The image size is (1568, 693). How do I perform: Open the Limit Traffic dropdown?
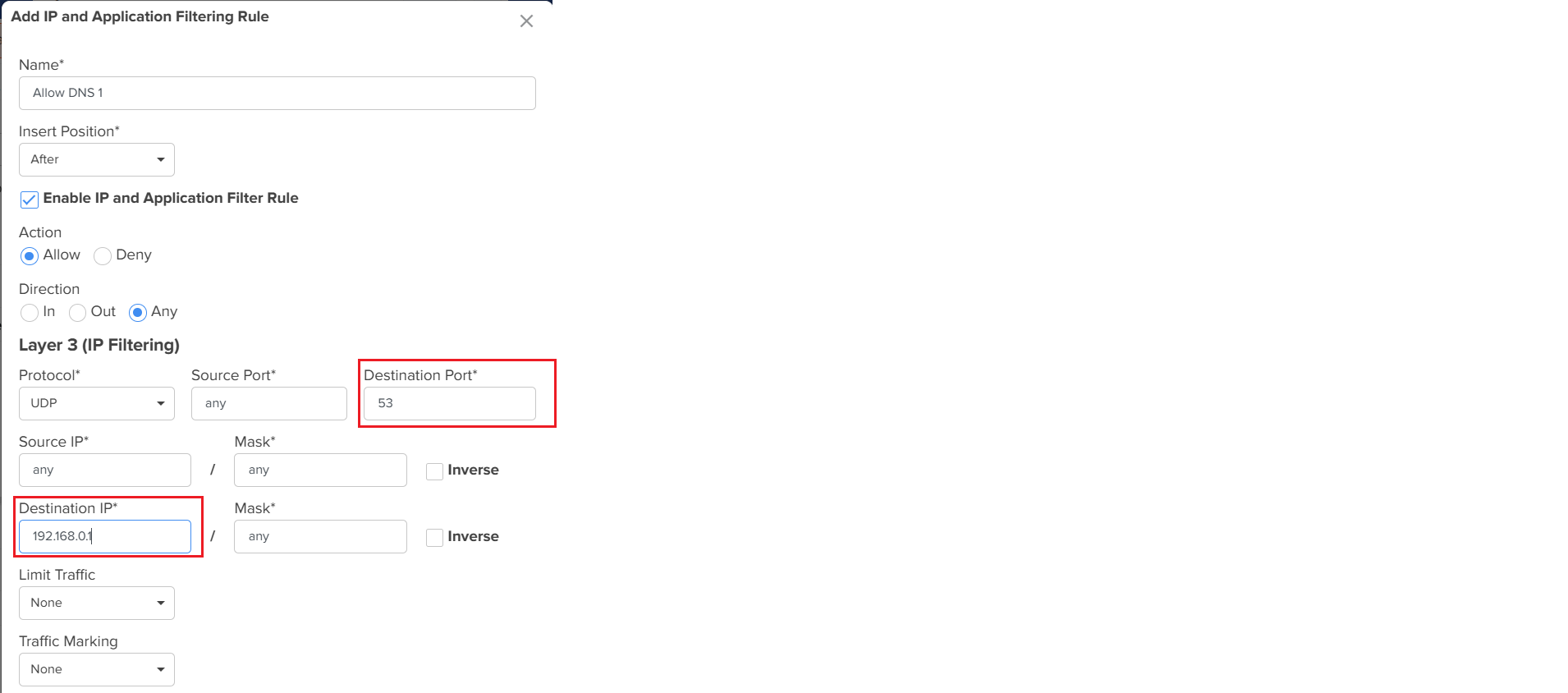click(97, 604)
